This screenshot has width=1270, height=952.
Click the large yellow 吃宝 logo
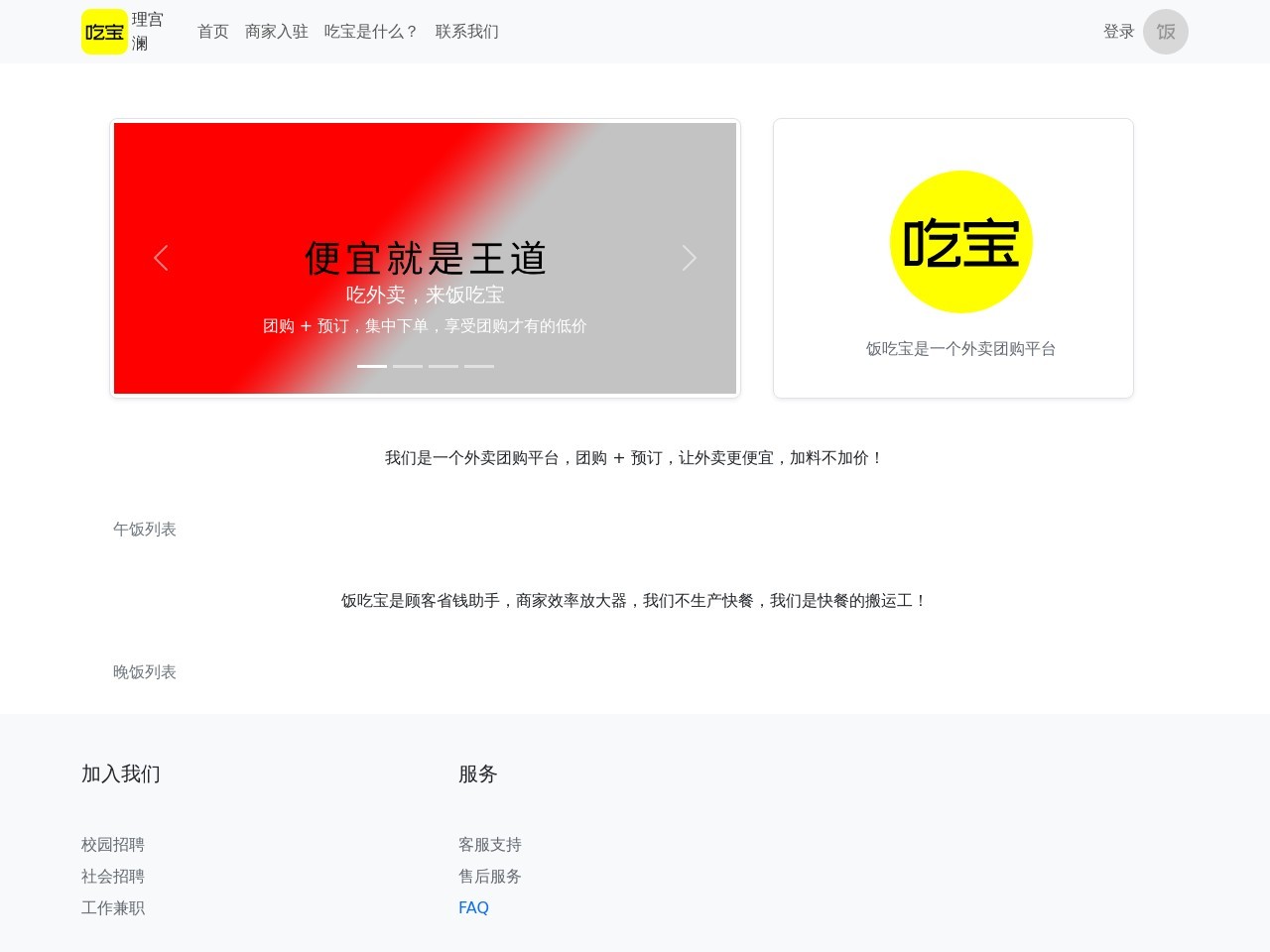[x=961, y=241]
